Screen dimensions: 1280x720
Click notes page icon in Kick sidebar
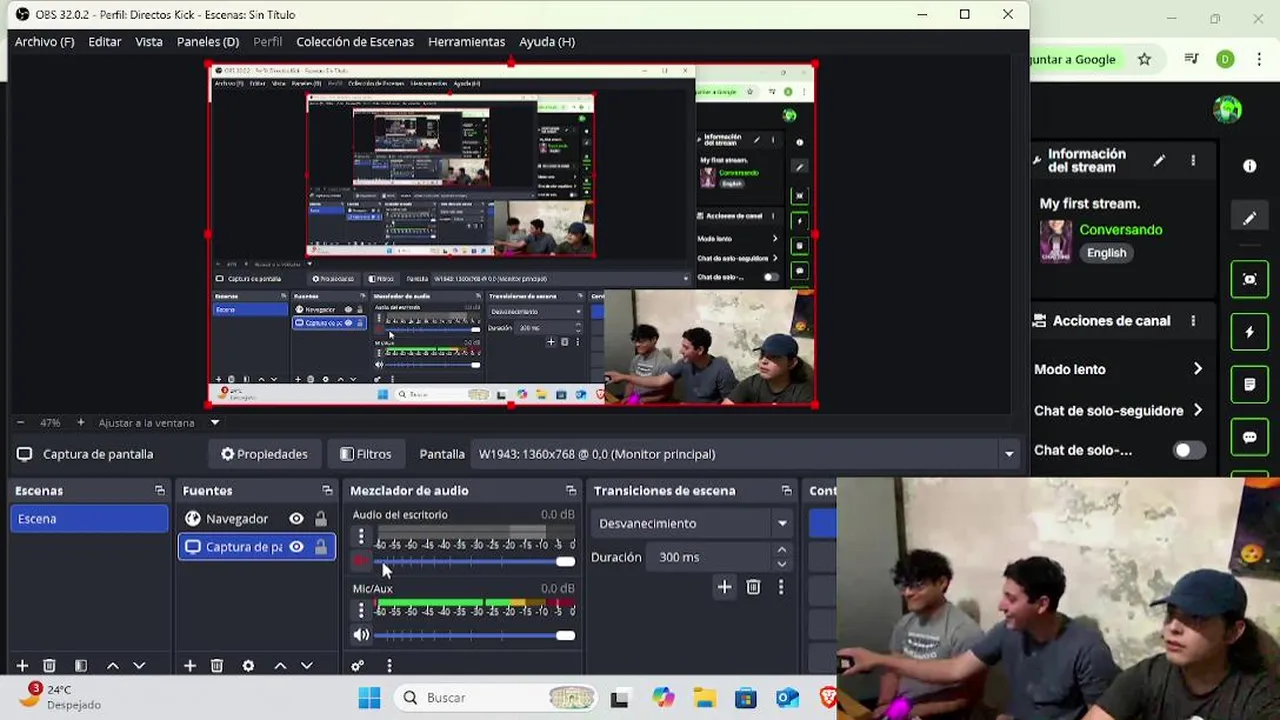(1249, 385)
